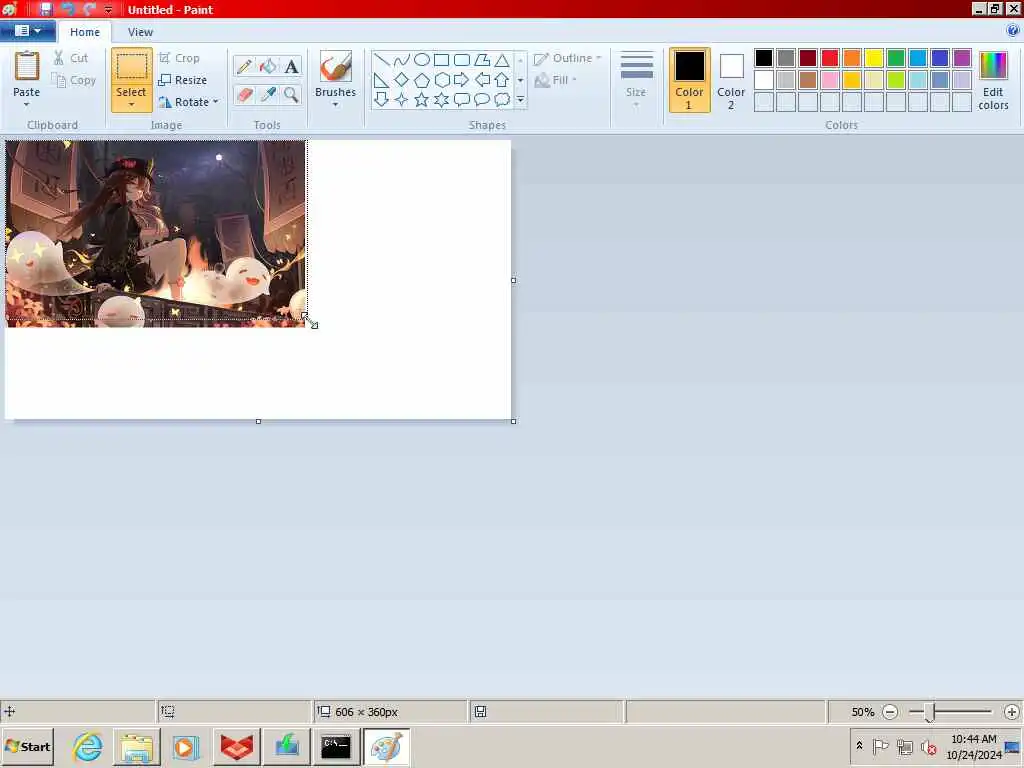Choose the Left arrow shape
Viewport: 1024px width, 768px height.
(x=482, y=80)
